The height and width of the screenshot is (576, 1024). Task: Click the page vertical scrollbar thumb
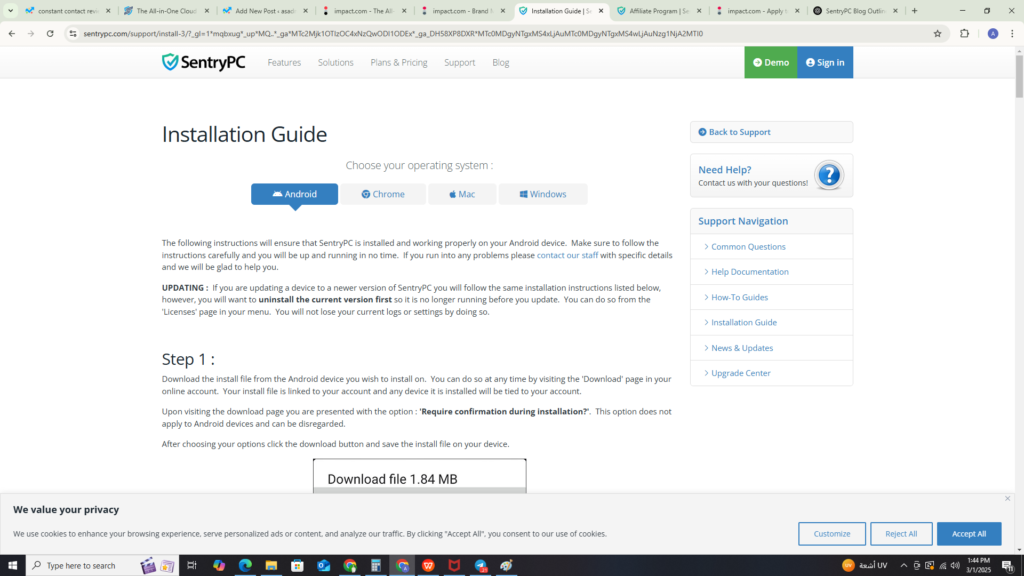pyautogui.click(x=1019, y=77)
